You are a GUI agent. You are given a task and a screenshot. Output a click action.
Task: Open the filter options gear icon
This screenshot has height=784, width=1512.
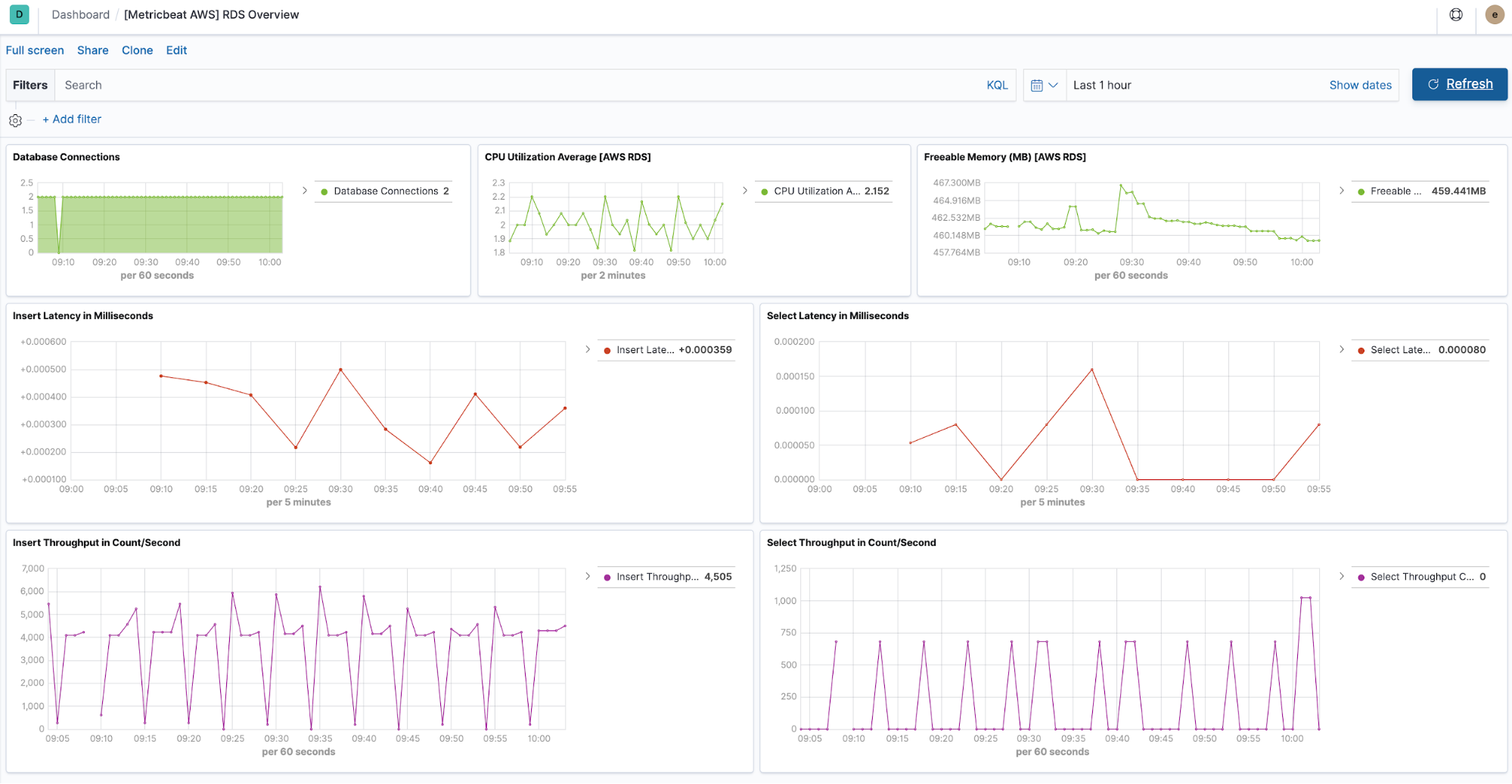[x=15, y=120]
